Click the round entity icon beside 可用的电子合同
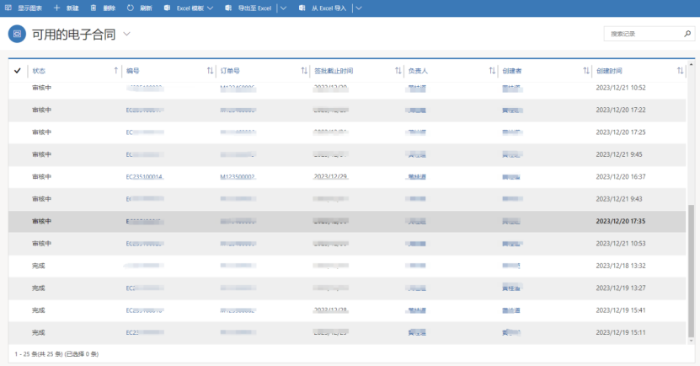The image size is (700, 366). (17, 34)
